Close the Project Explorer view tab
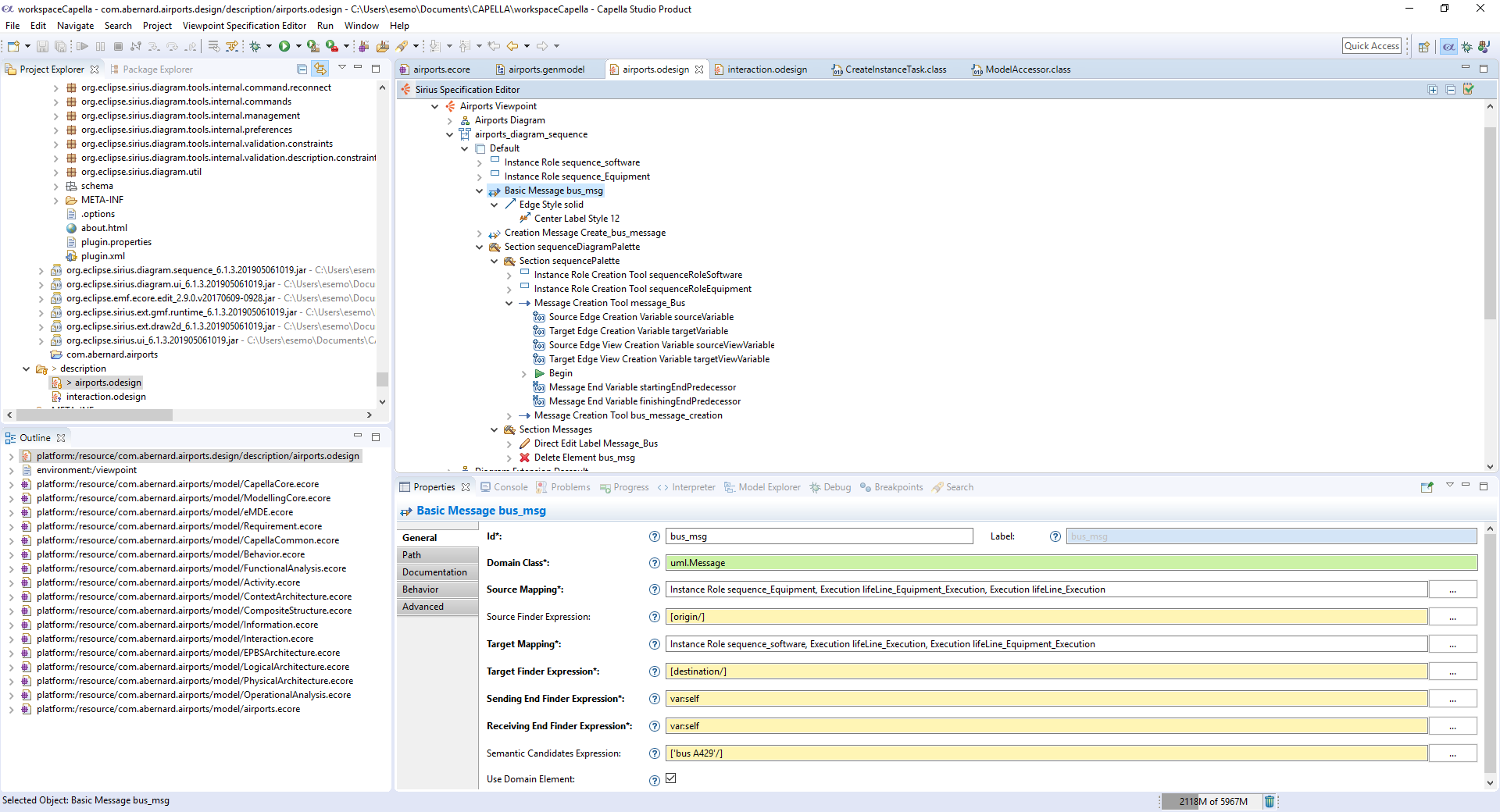The image size is (1500, 812). tap(95, 69)
